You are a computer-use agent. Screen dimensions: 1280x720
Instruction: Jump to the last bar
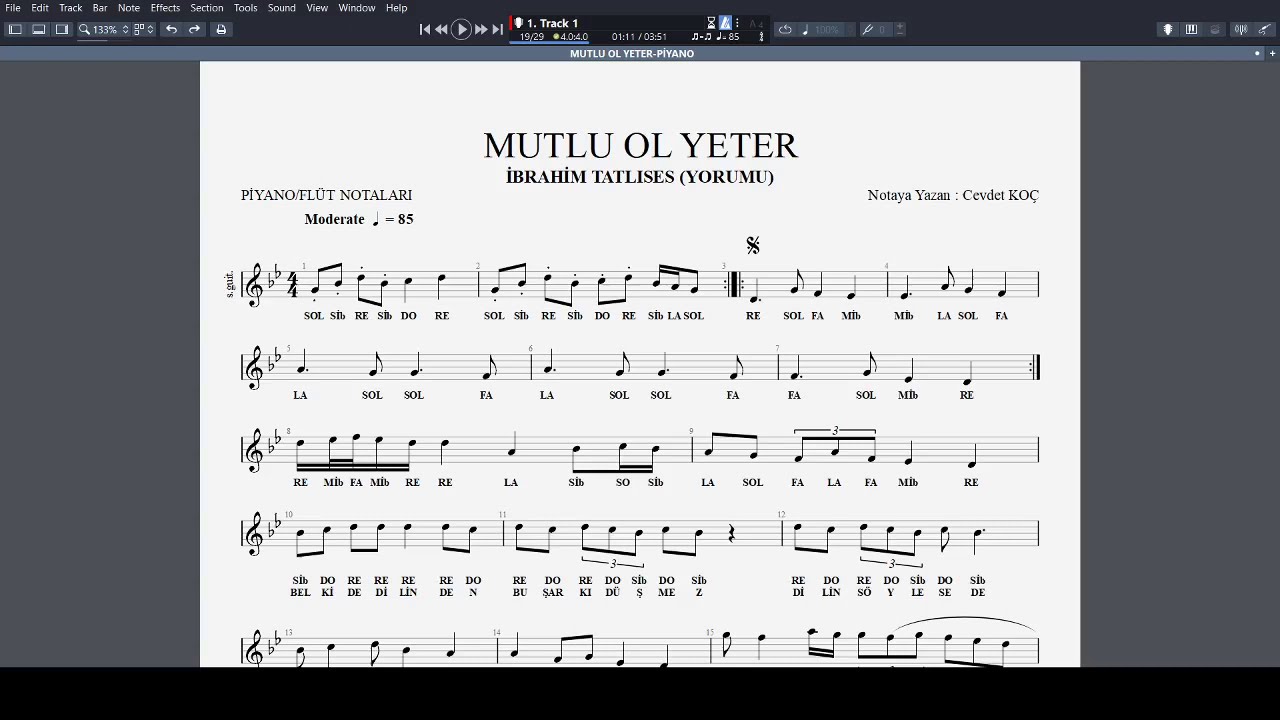click(498, 30)
